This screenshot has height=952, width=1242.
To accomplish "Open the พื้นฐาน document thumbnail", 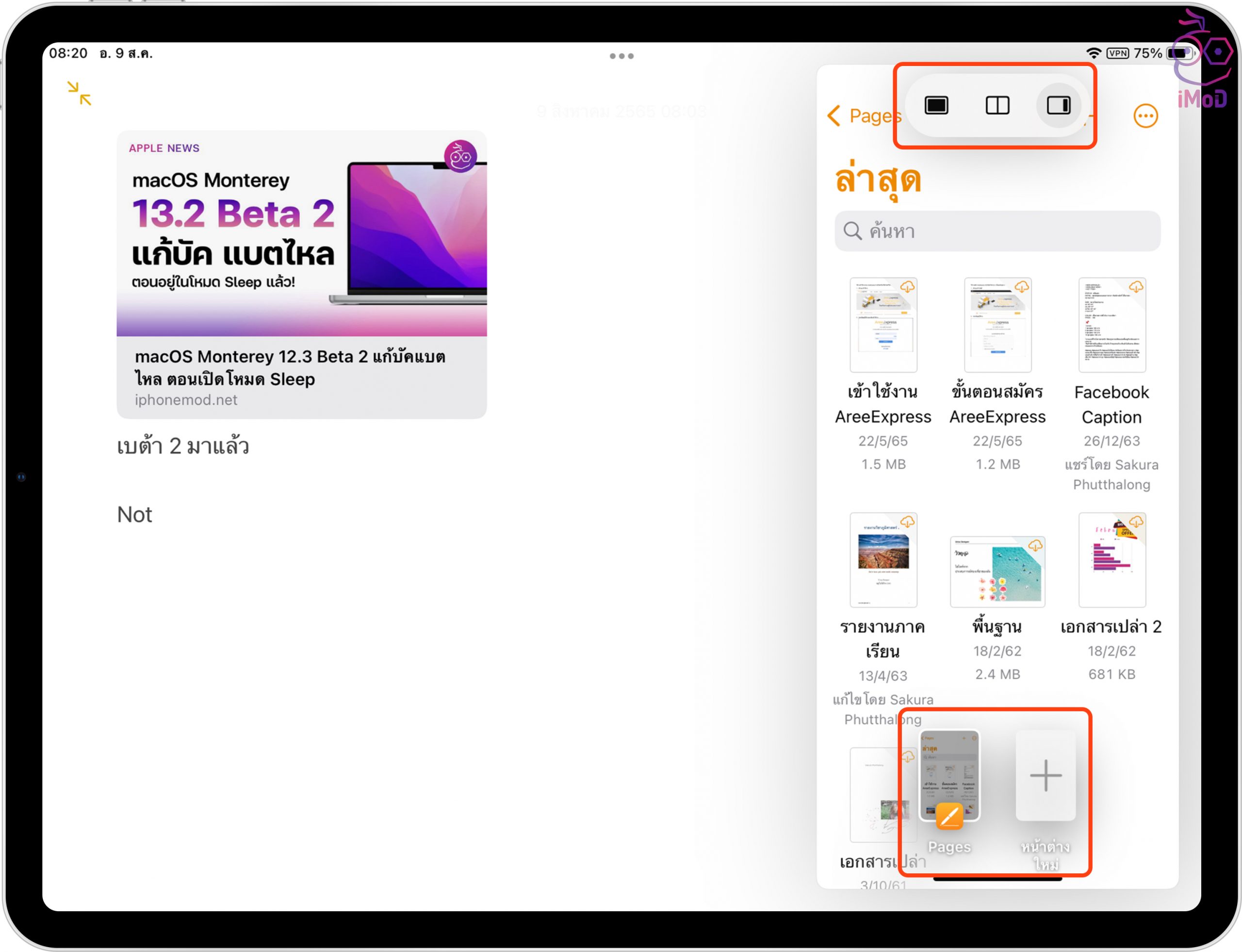I will (997, 571).
